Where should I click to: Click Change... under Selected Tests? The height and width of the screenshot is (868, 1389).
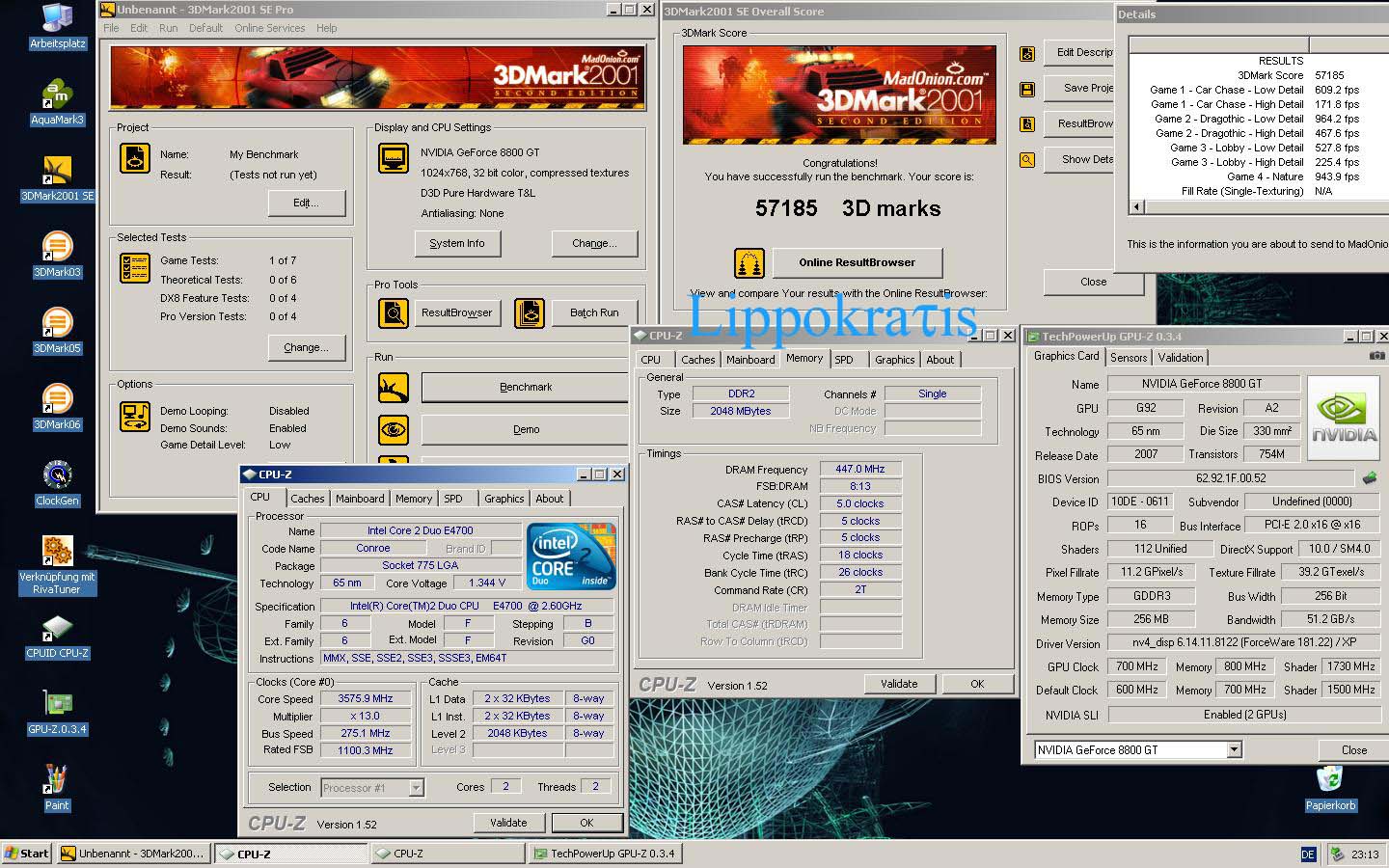(x=306, y=347)
